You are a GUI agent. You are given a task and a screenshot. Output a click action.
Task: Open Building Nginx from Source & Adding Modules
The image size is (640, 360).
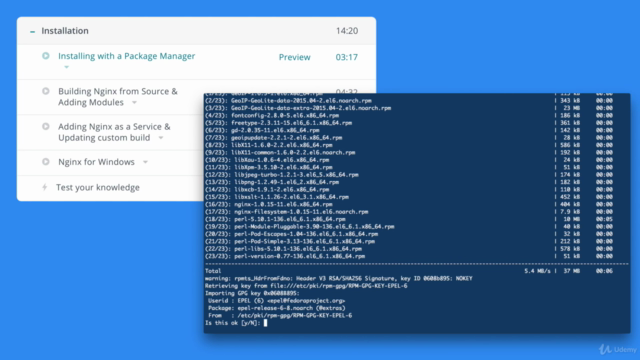coord(118,97)
